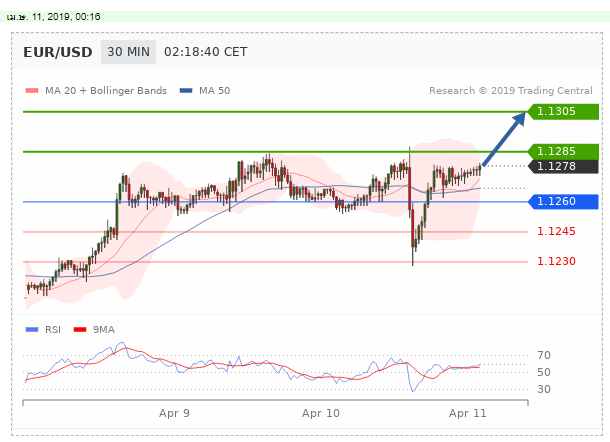
Task: Click the 1.1245 support level label
Action: pyautogui.click(x=556, y=231)
